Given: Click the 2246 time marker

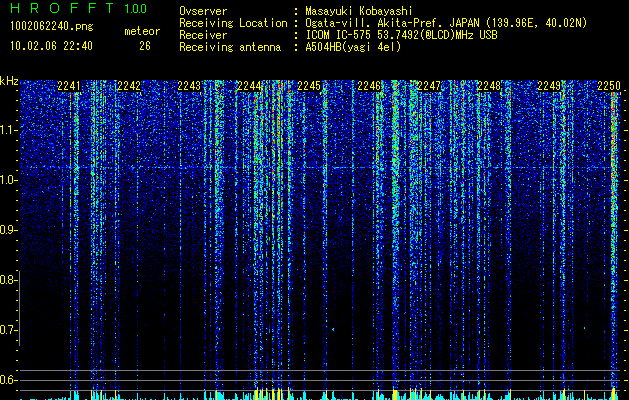Looking at the screenshot, I should tap(369, 86).
